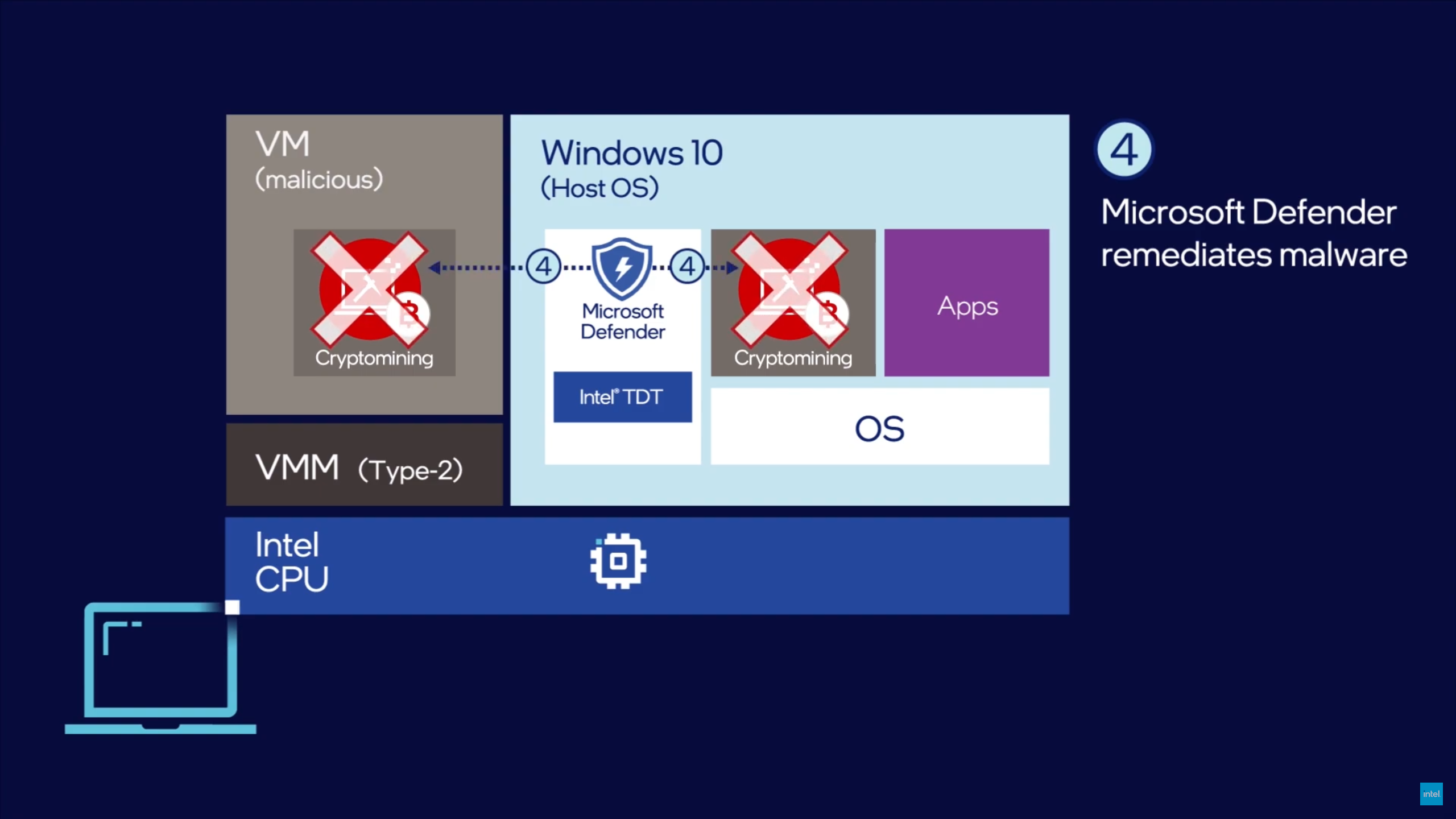Click the white OS block
This screenshot has width=1456, height=819.
coord(879,427)
